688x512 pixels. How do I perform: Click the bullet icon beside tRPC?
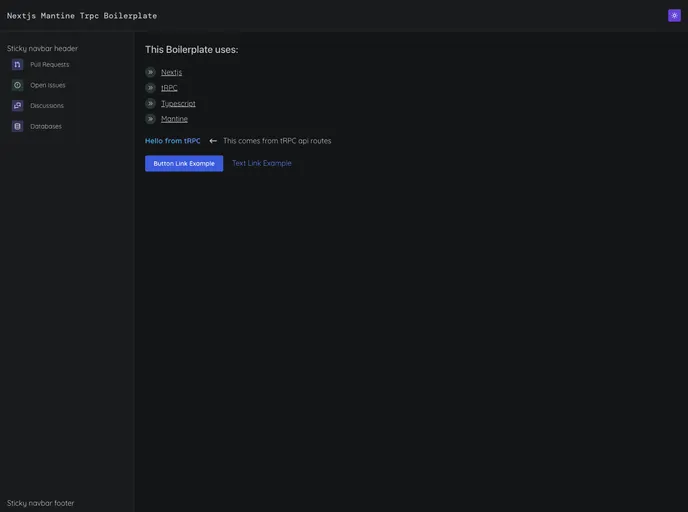point(151,88)
